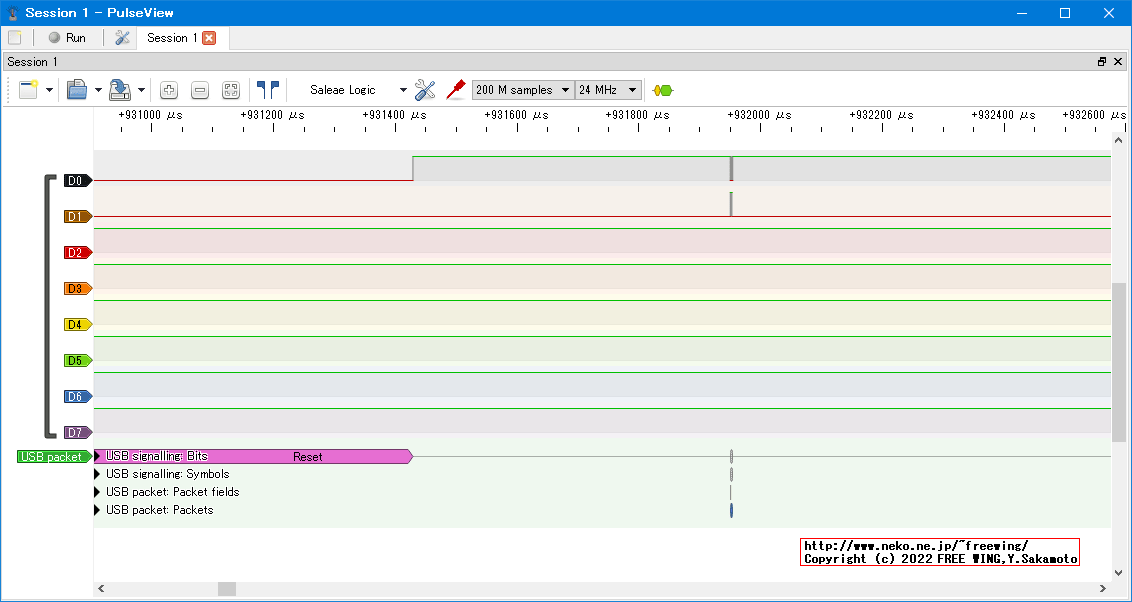Click the add protocol decoder icon
The height and width of the screenshot is (602, 1132).
coord(662,90)
